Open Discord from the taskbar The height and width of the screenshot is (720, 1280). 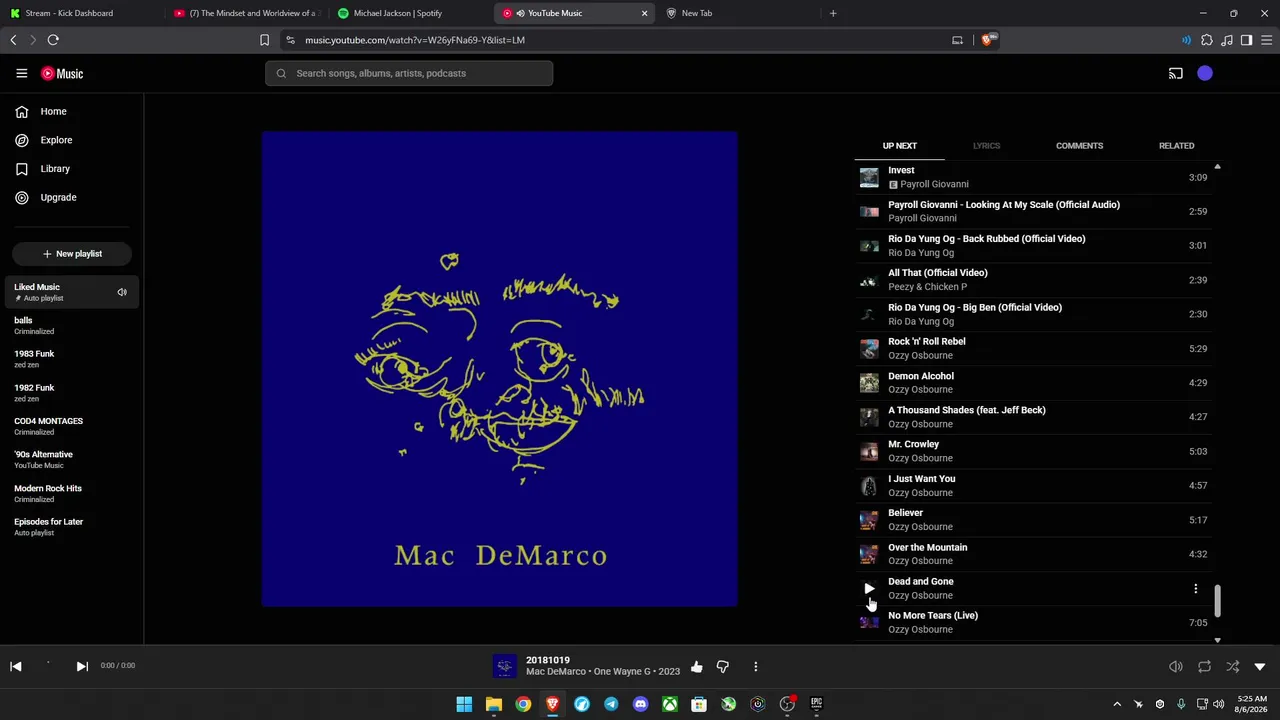coord(640,704)
